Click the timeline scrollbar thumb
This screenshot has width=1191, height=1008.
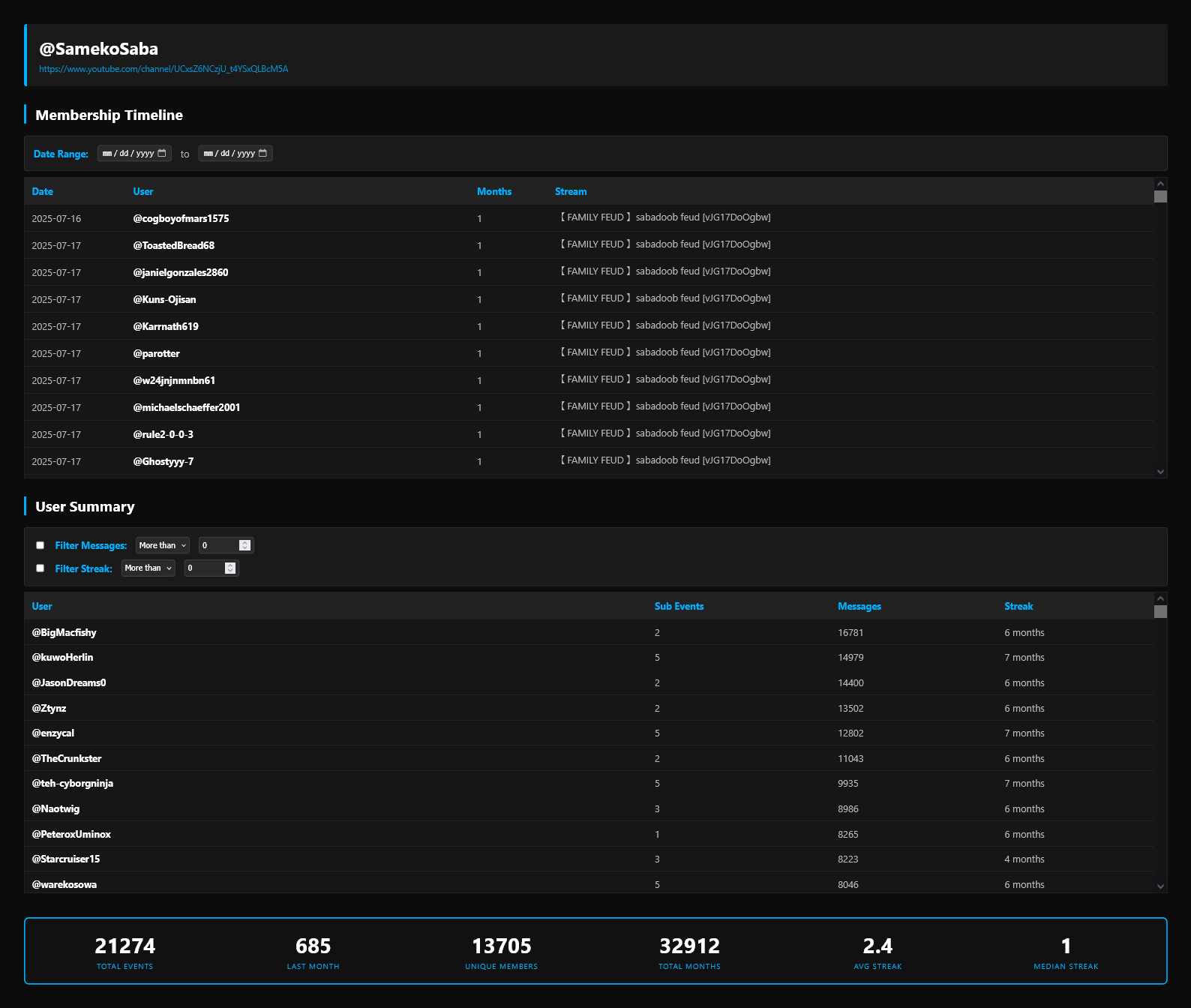1160,196
